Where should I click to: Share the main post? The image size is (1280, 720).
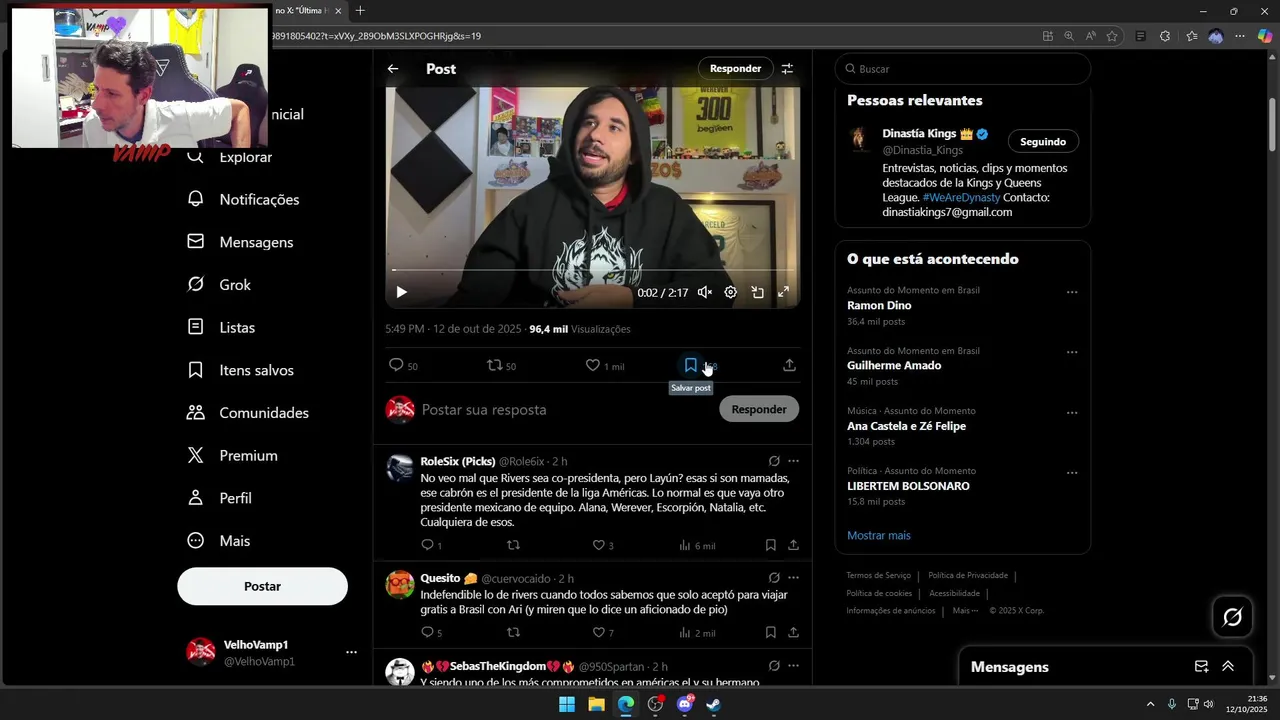pos(789,366)
